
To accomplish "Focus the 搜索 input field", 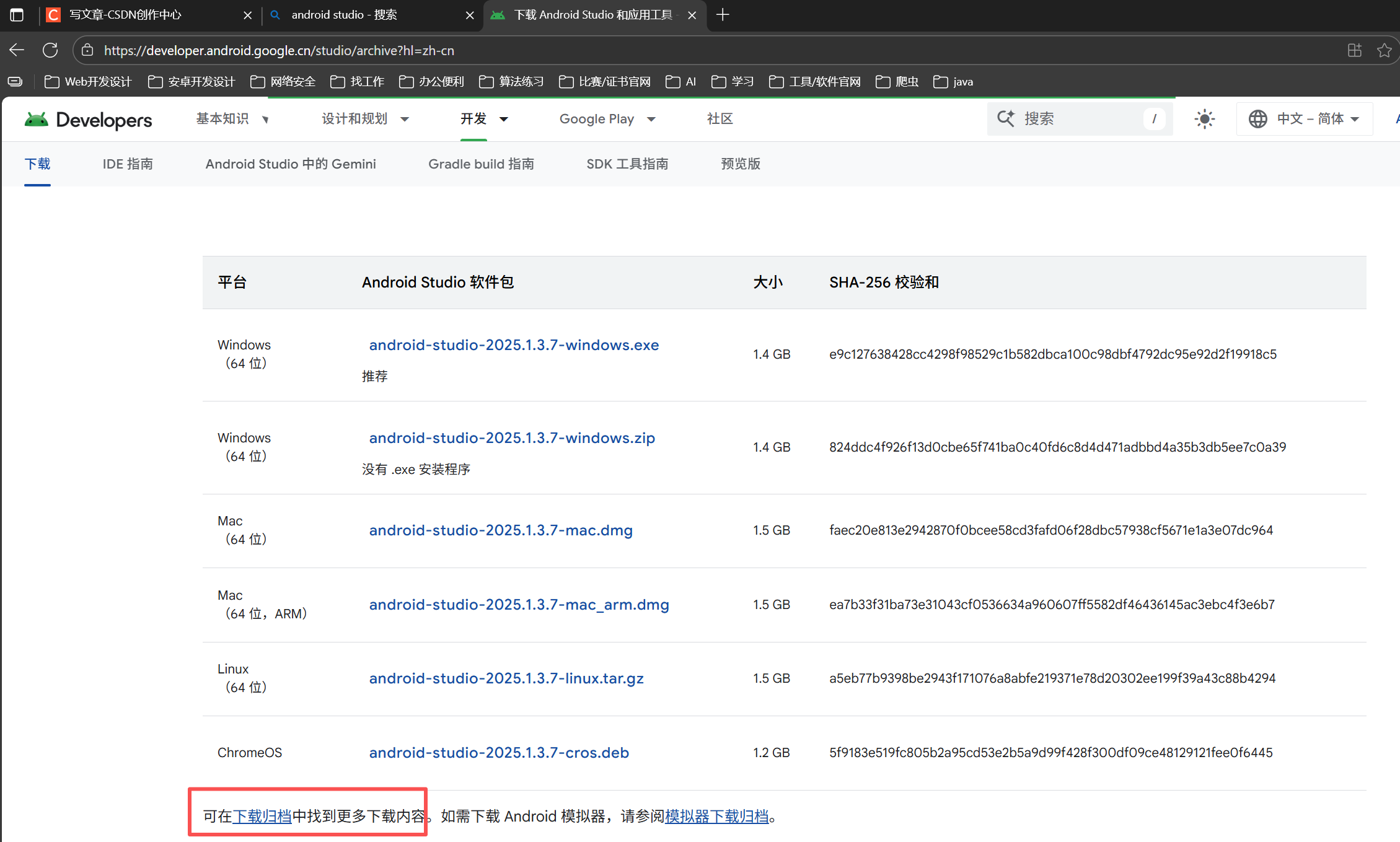I will pyautogui.click(x=1080, y=118).
